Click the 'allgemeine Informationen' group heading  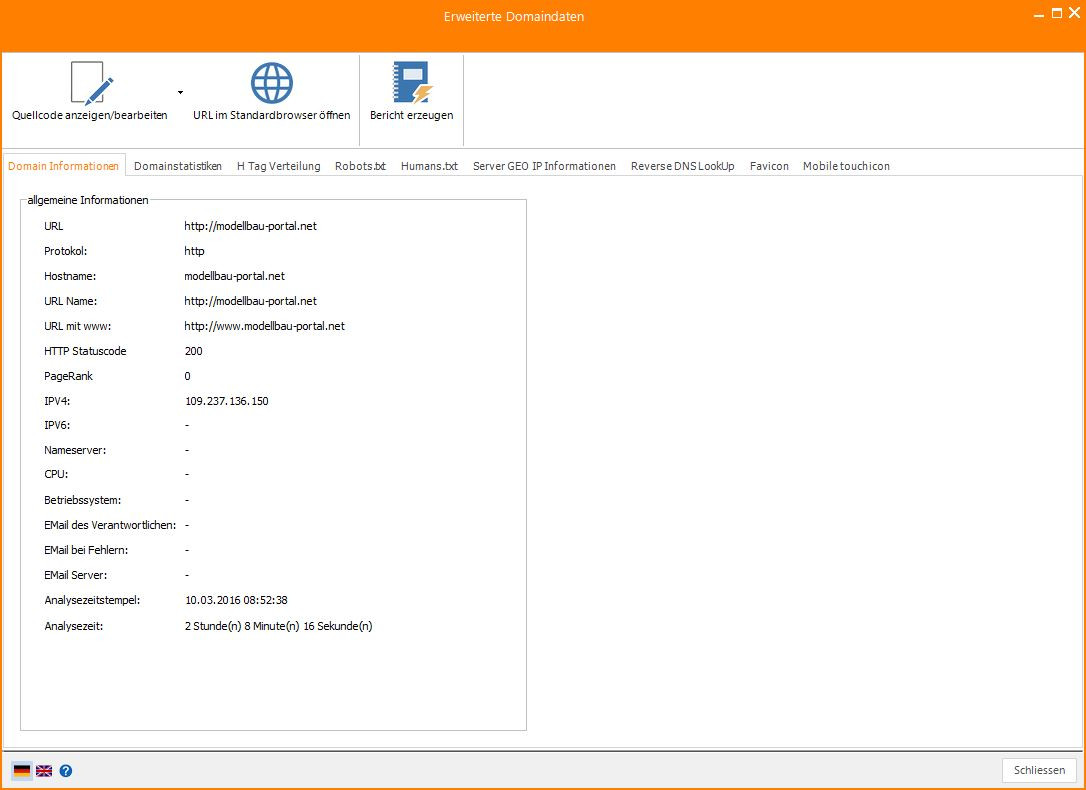click(88, 200)
